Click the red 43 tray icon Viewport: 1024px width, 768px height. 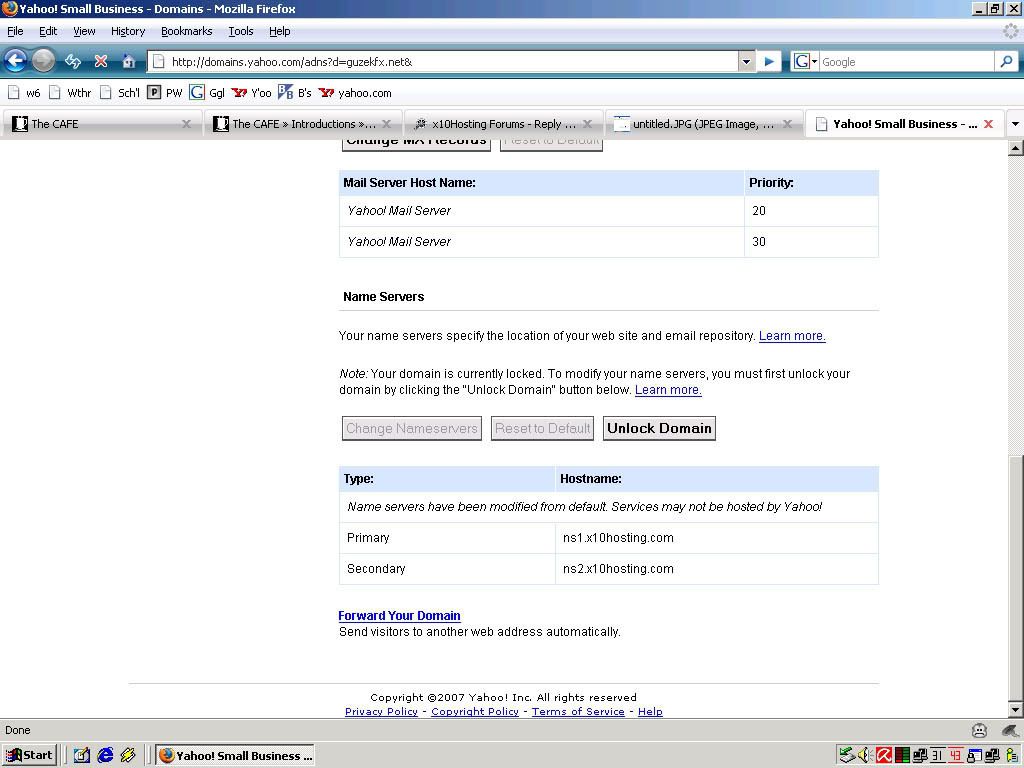pos(956,756)
